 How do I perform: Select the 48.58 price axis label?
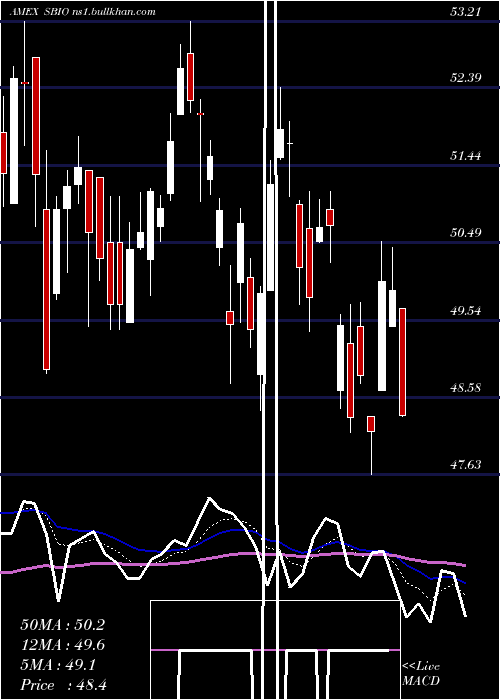pos(466,388)
